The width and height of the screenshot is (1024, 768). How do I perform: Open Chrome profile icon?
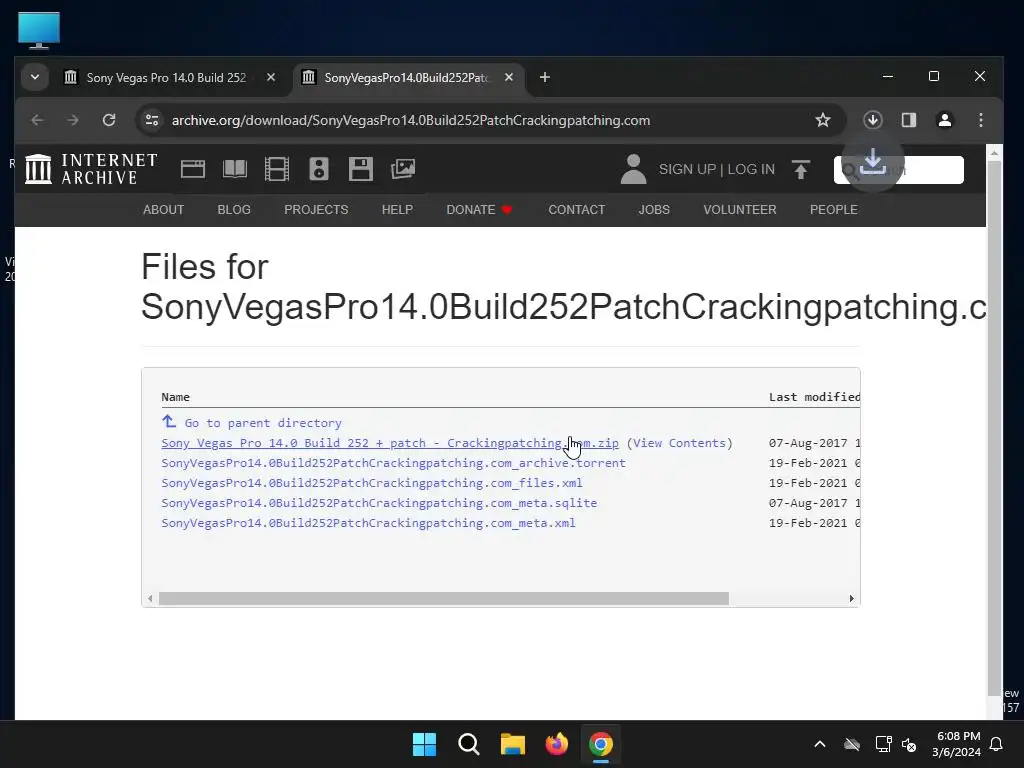coord(944,120)
